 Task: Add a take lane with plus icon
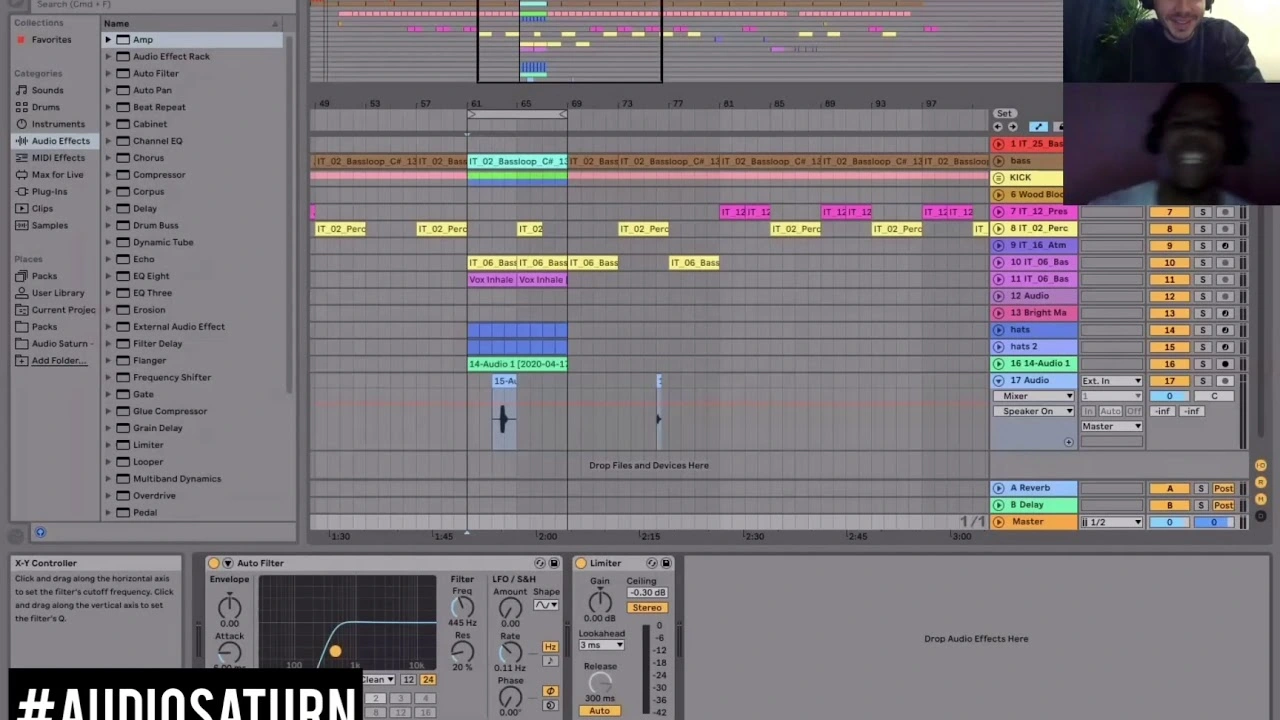click(1068, 442)
